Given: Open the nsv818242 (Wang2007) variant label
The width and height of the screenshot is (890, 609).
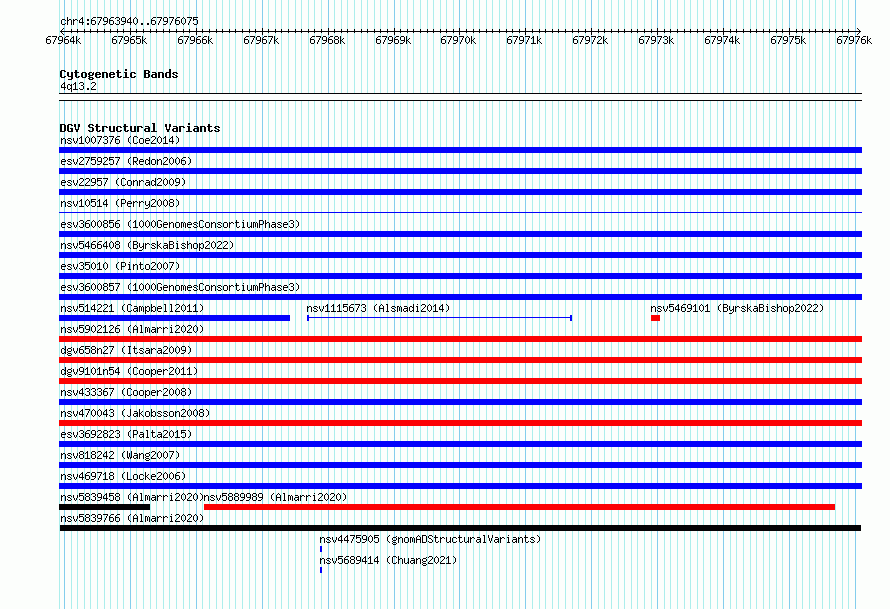Looking at the screenshot, I should coord(120,455).
